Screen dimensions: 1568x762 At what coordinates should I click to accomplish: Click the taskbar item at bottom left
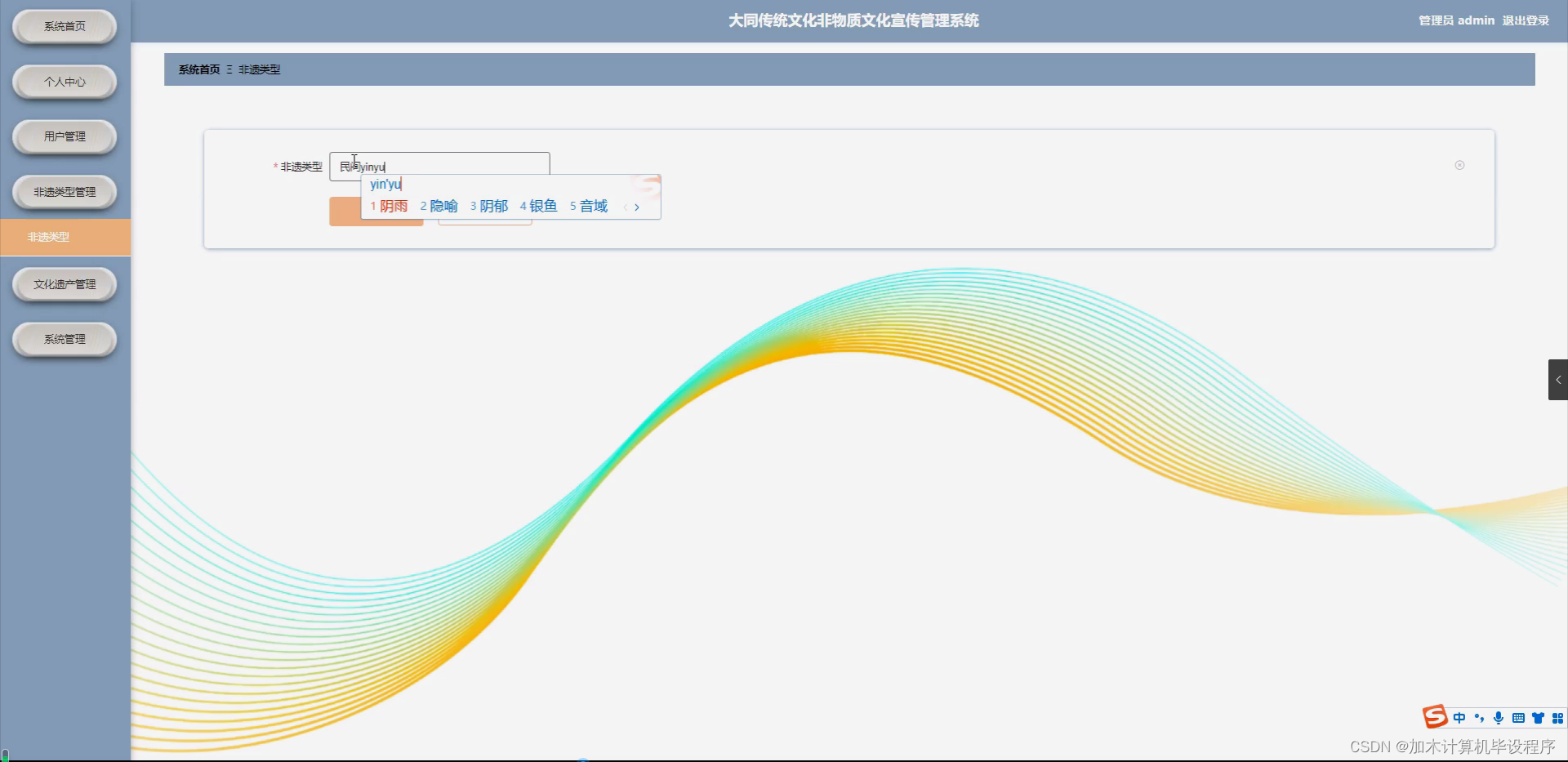pos(6,755)
